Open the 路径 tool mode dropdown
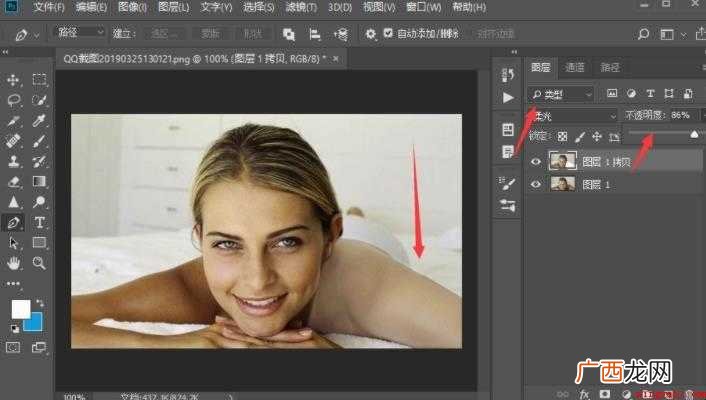This screenshot has height=400, width=706. [80, 32]
